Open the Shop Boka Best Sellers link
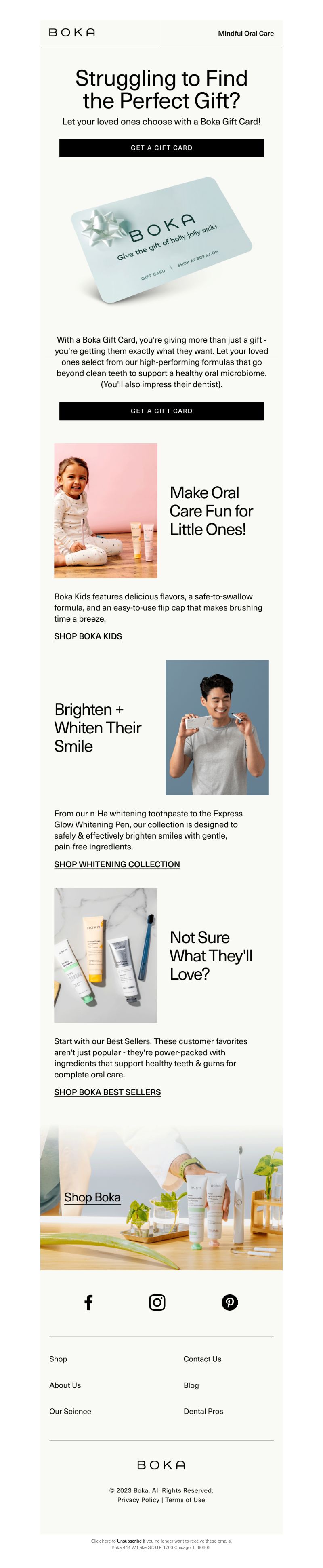This screenshot has width=323, height=1568. (x=107, y=1092)
